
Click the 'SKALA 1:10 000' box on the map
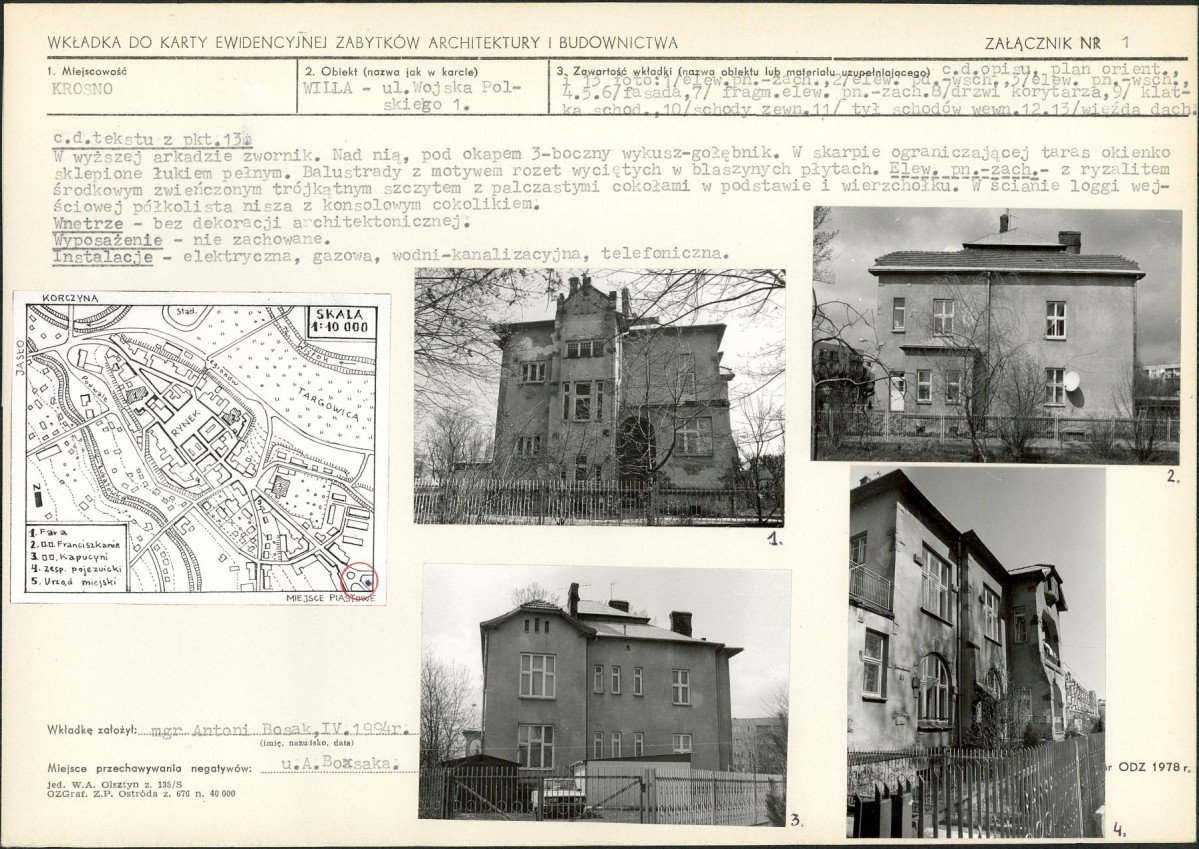[342, 320]
